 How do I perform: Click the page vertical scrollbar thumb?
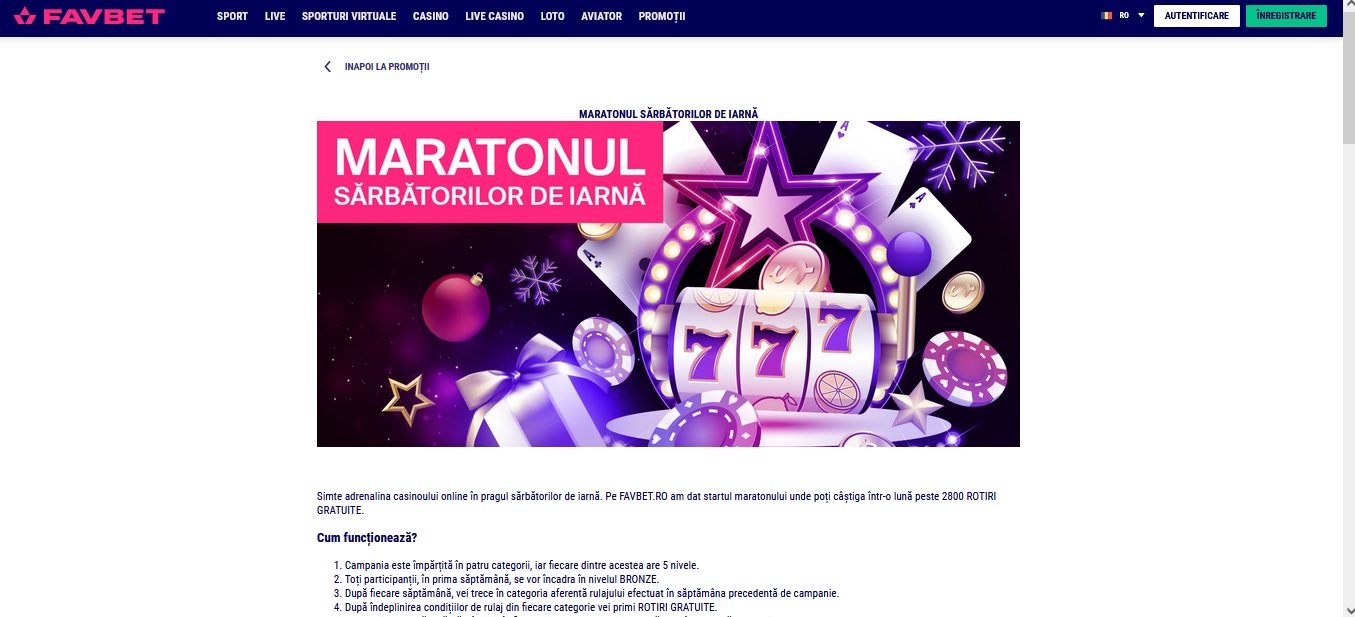pos(1348,80)
